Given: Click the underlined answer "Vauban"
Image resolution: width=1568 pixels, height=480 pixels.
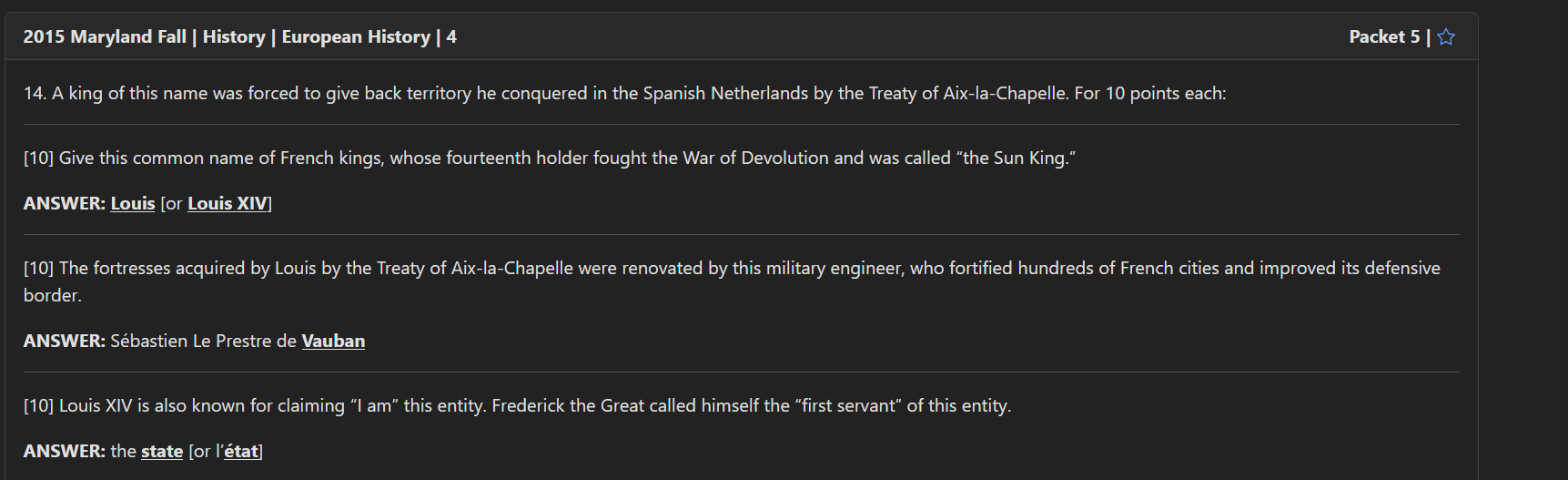Looking at the screenshot, I should (333, 341).
